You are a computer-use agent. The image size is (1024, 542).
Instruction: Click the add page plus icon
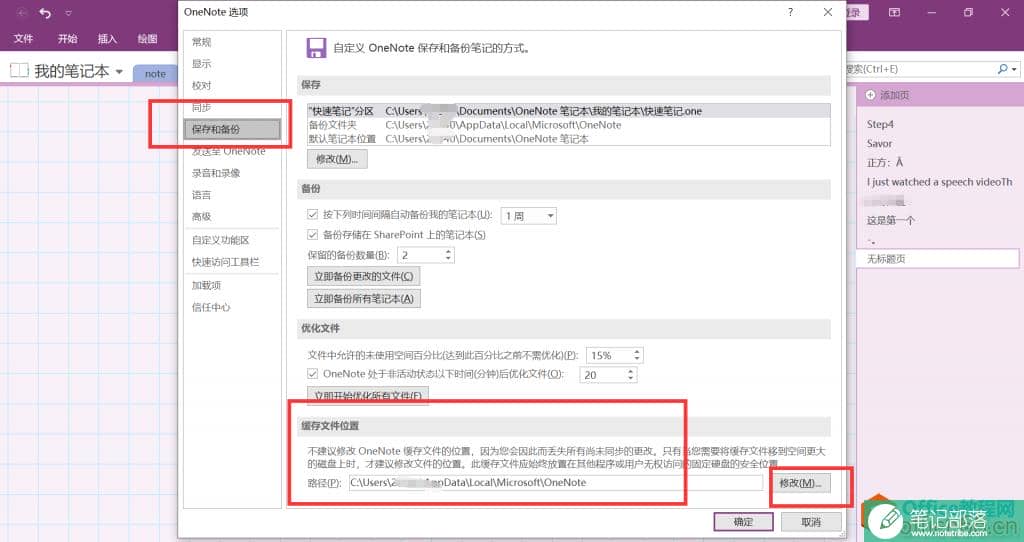pos(870,95)
